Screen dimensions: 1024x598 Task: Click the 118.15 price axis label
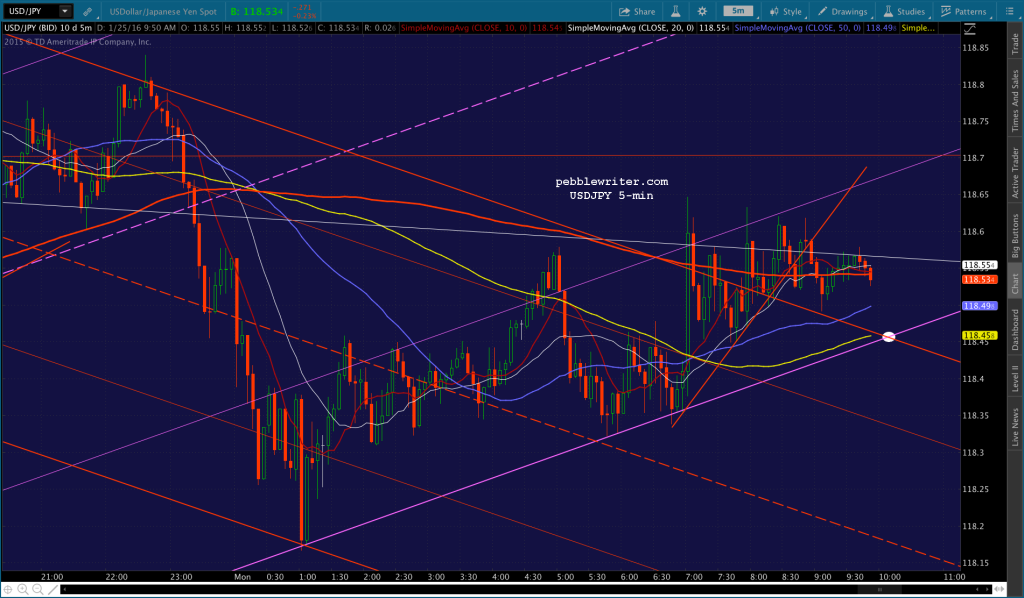pyautogui.click(x=975, y=563)
